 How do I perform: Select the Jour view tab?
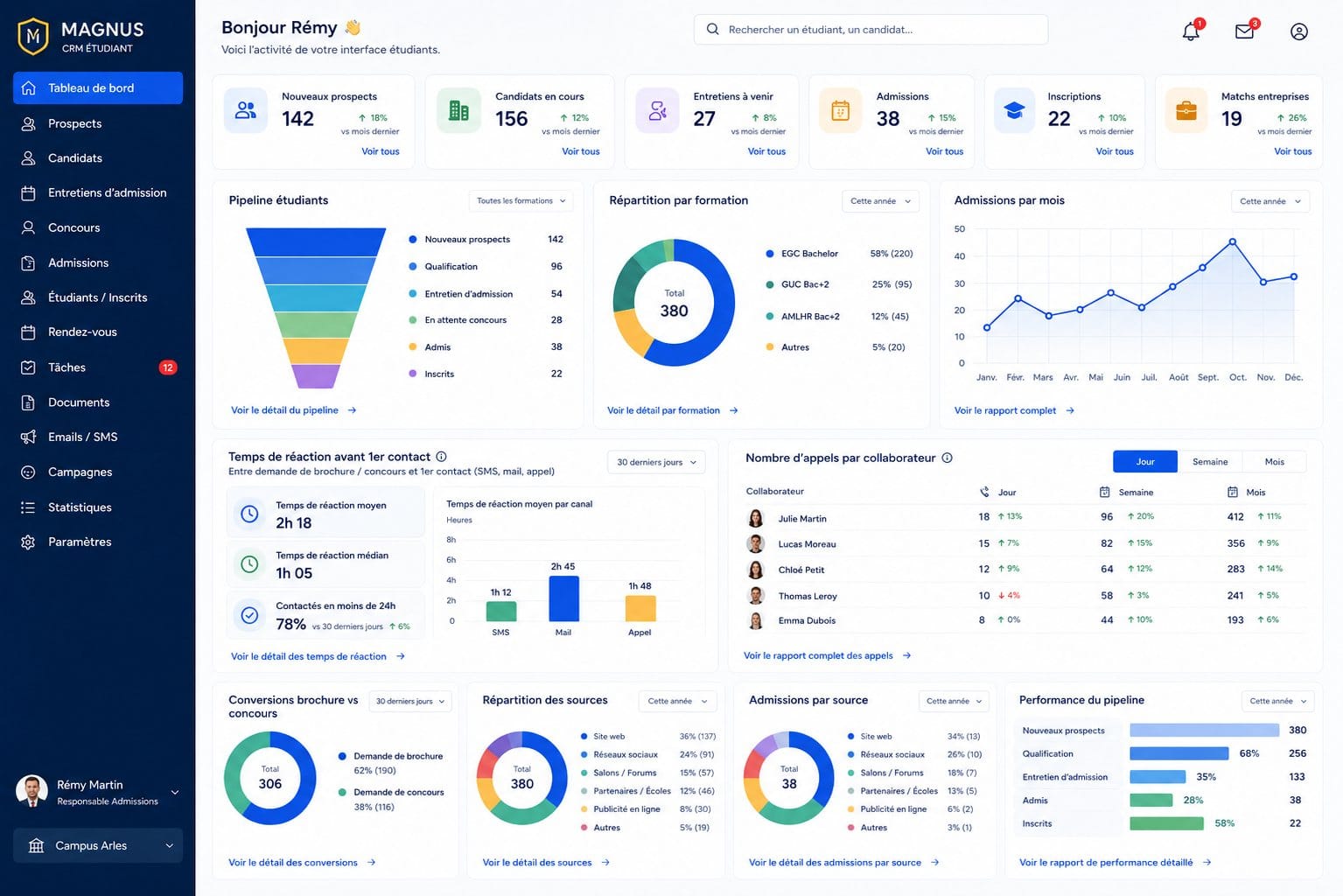(x=1145, y=462)
